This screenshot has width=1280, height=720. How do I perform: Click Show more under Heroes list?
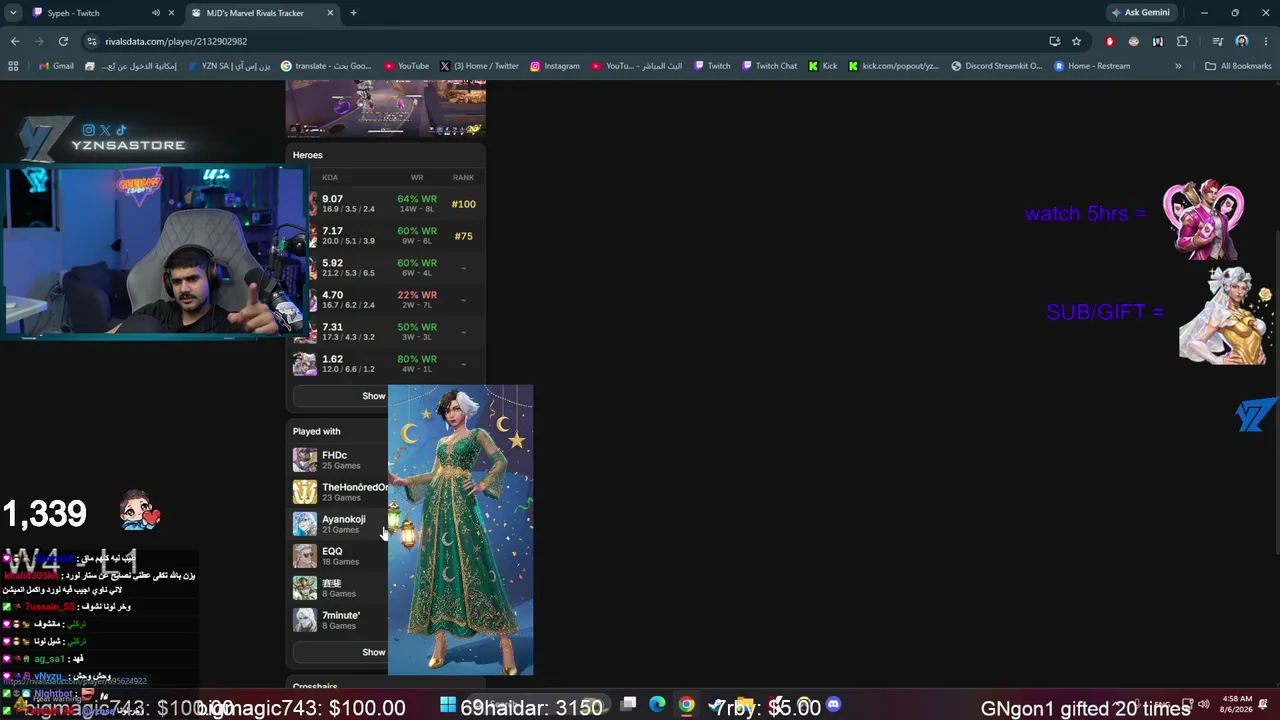(373, 396)
